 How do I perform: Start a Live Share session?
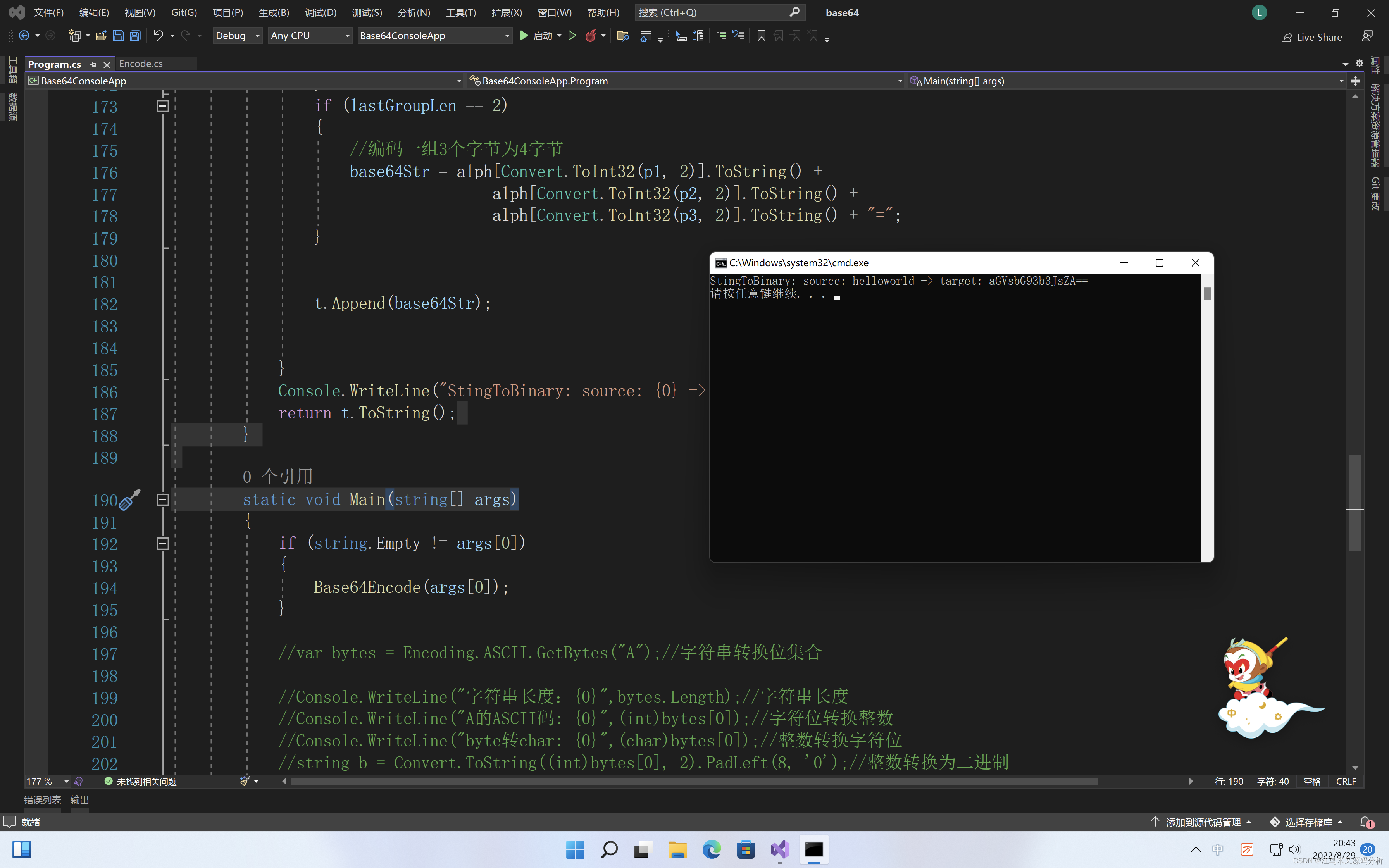[1311, 36]
